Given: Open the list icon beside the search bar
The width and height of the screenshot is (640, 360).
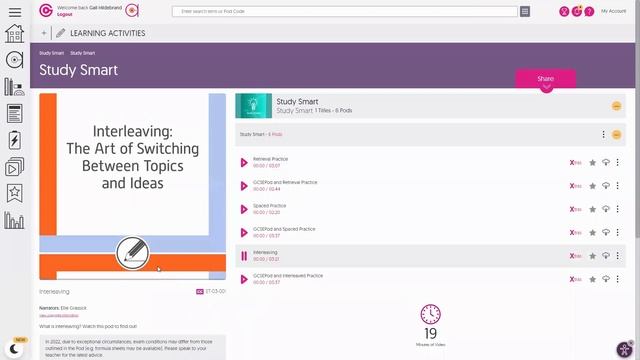Looking at the screenshot, I should pos(525,11).
